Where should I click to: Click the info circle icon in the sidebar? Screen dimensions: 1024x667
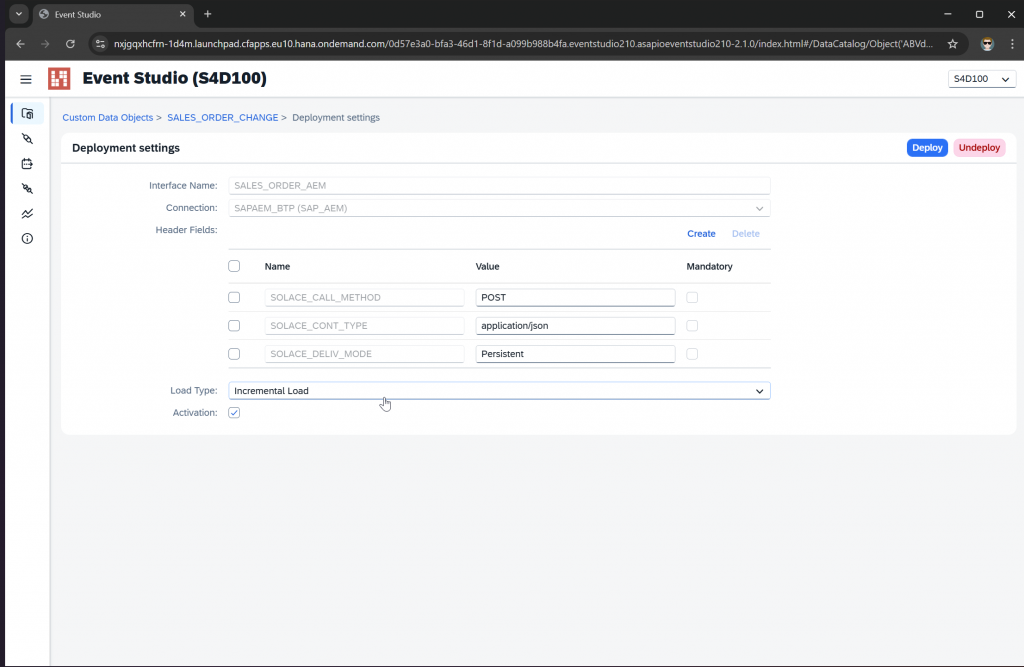(27, 238)
